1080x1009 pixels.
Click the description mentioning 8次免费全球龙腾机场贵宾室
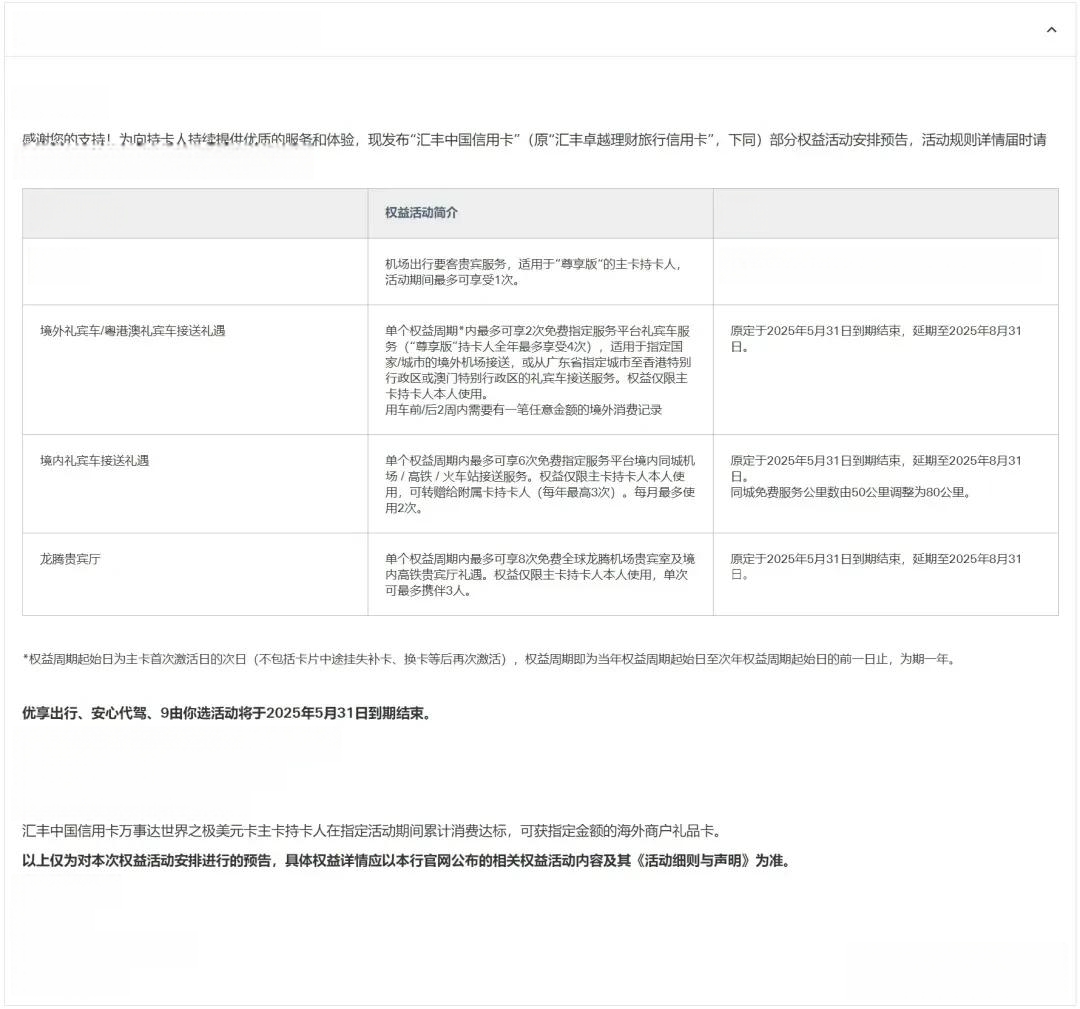point(540,574)
